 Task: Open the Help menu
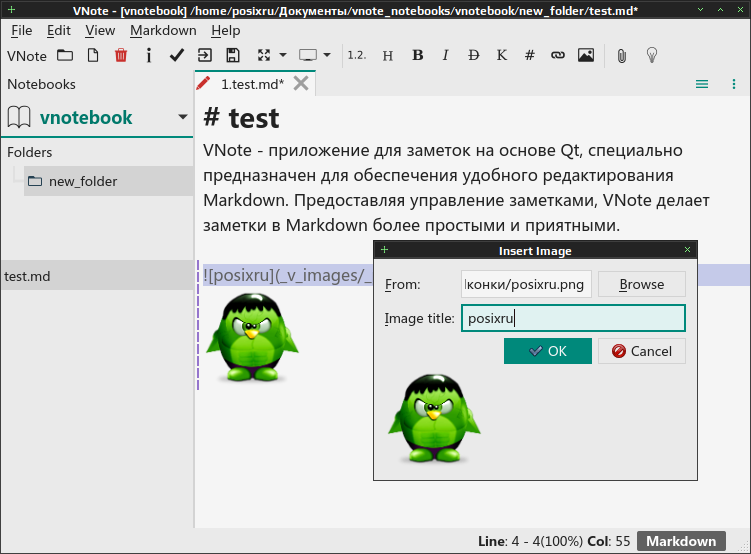[226, 31]
